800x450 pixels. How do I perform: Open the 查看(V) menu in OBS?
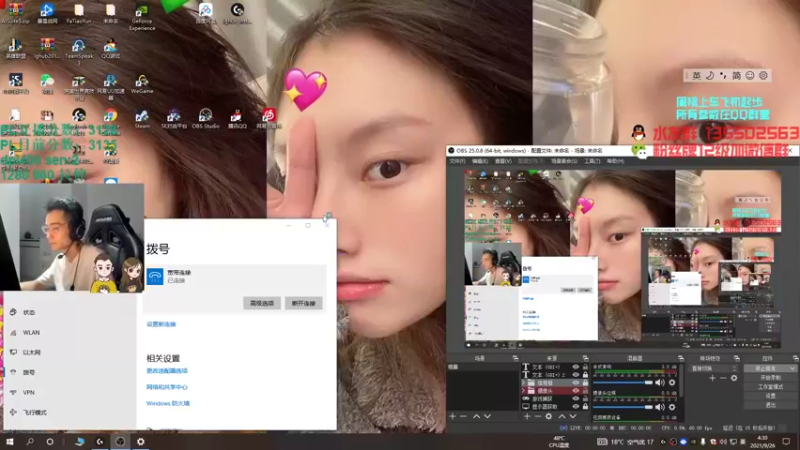click(x=503, y=161)
